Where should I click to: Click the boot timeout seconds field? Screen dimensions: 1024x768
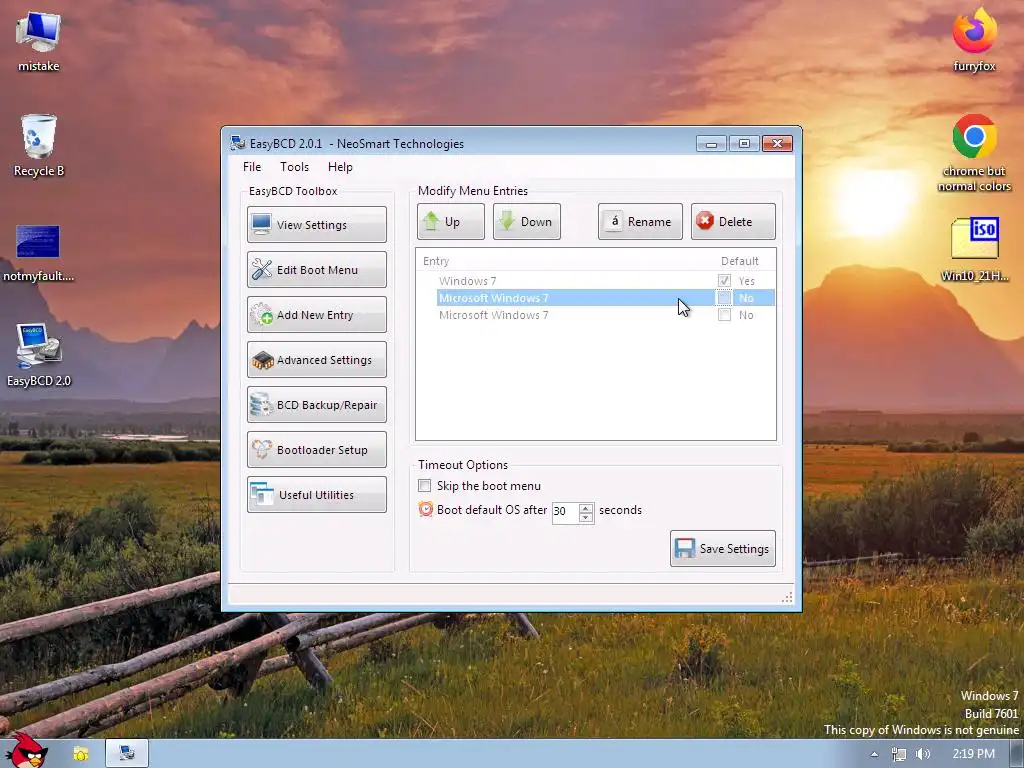[x=566, y=511]
